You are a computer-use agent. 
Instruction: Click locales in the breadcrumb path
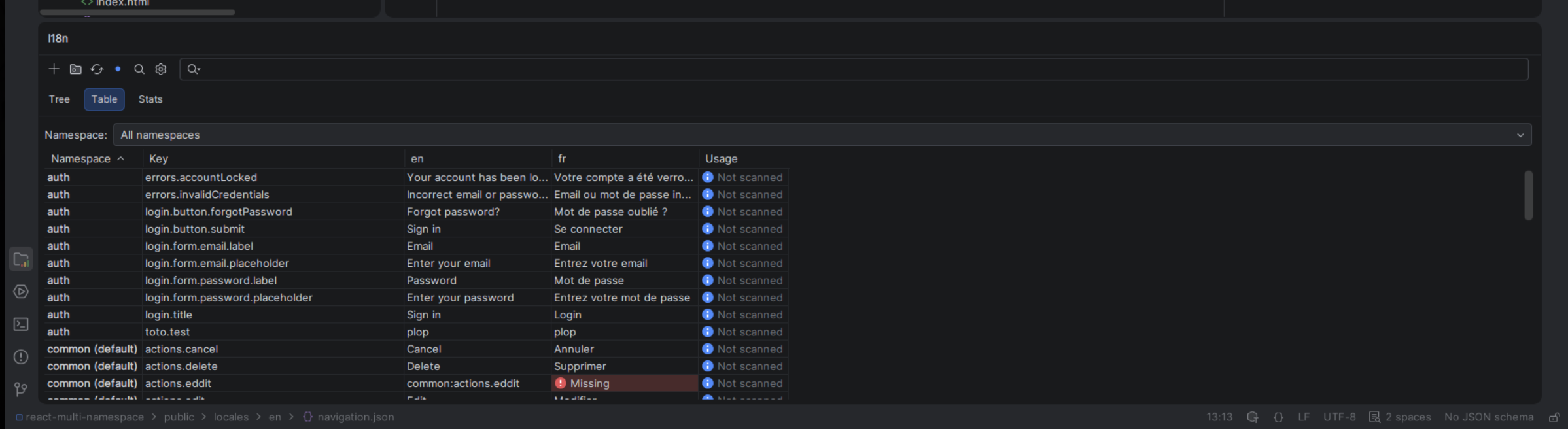(x=231, y=417)
